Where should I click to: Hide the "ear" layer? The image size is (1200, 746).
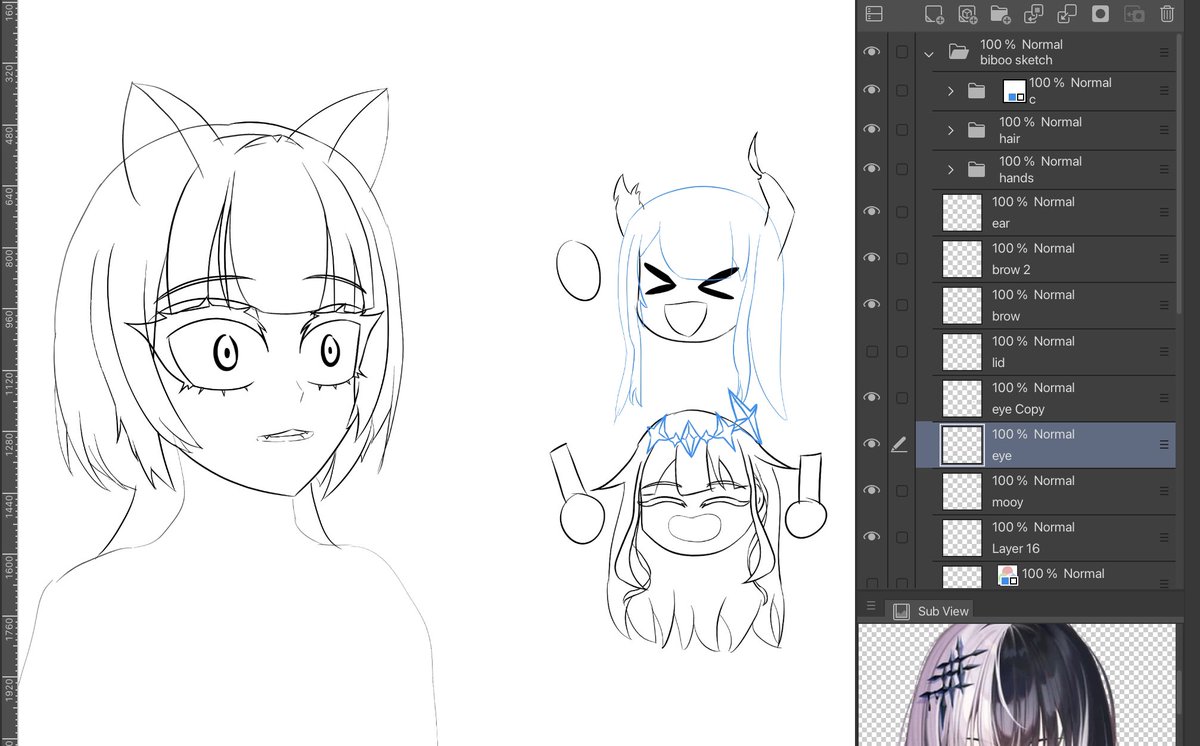click(872, 211)
